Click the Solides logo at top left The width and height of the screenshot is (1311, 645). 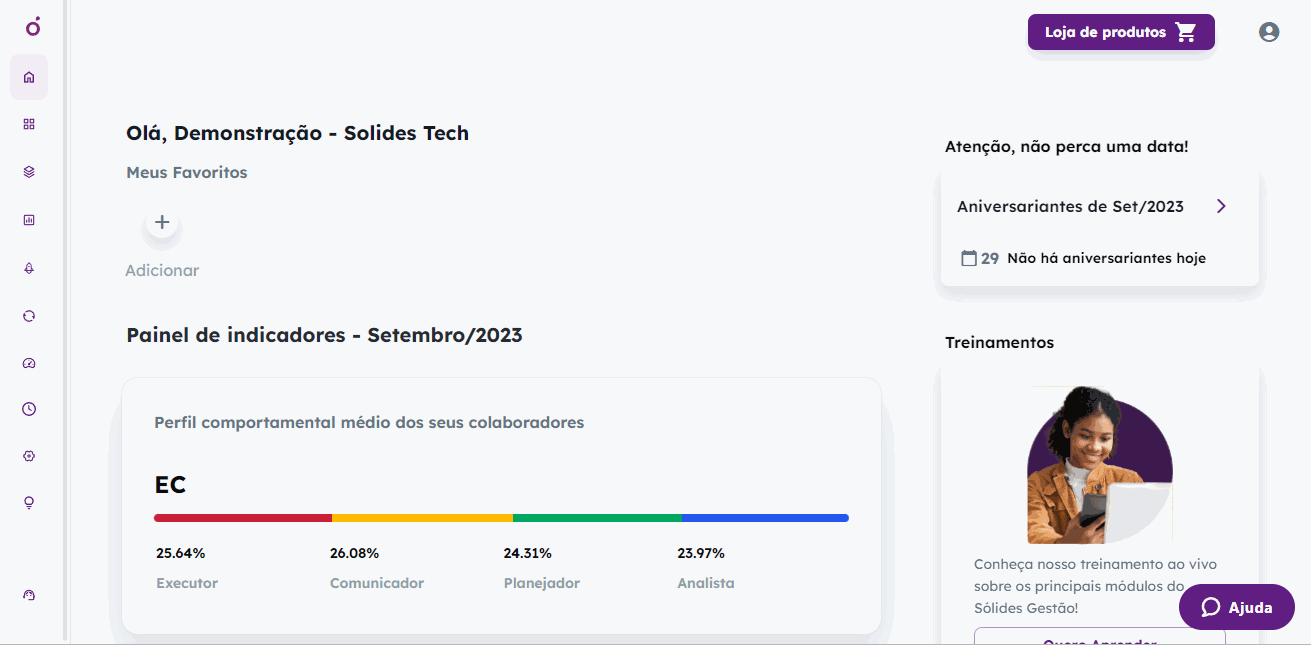point(33,27)
